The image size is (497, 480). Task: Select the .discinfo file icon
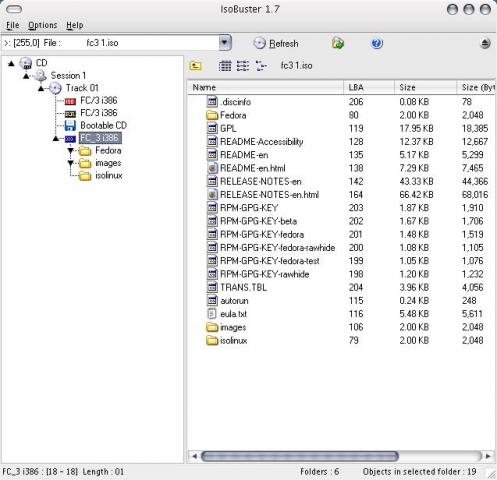coord(212,102)
